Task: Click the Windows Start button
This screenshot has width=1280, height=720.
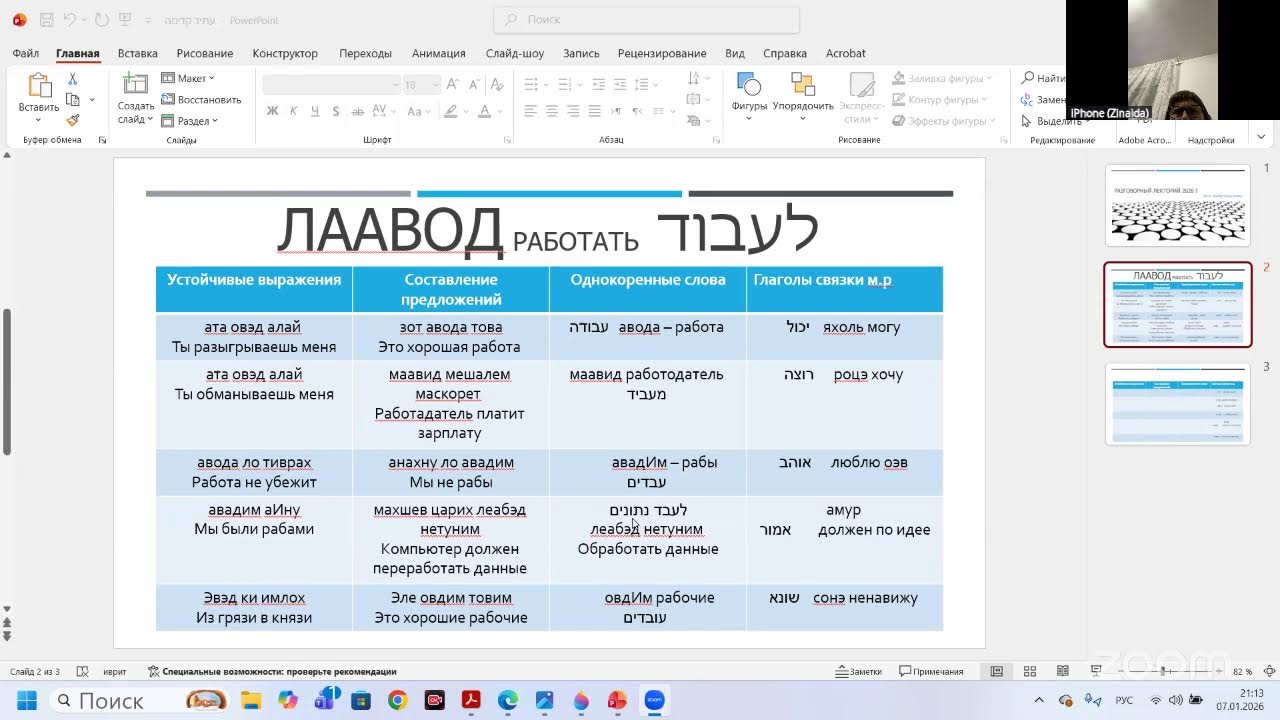Action: pos(26,700)
